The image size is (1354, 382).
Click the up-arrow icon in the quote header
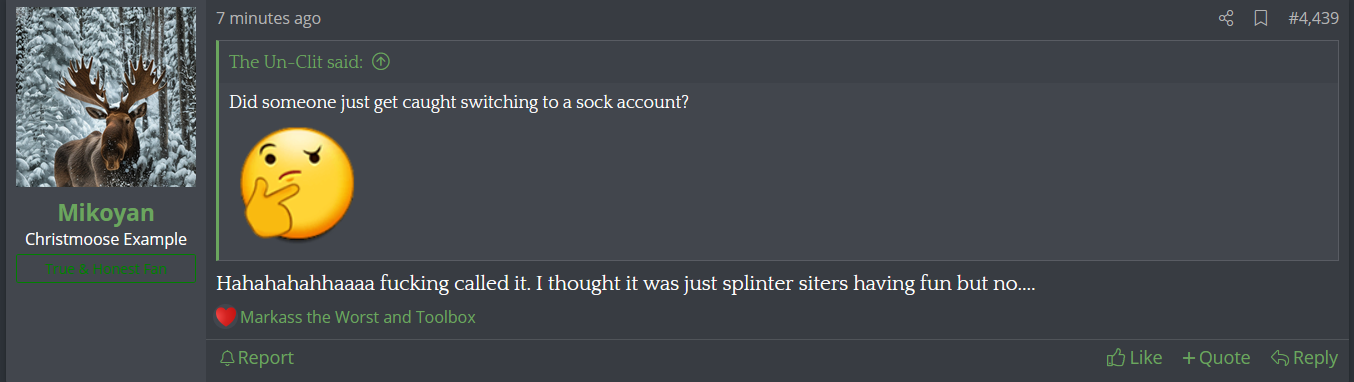380,62
